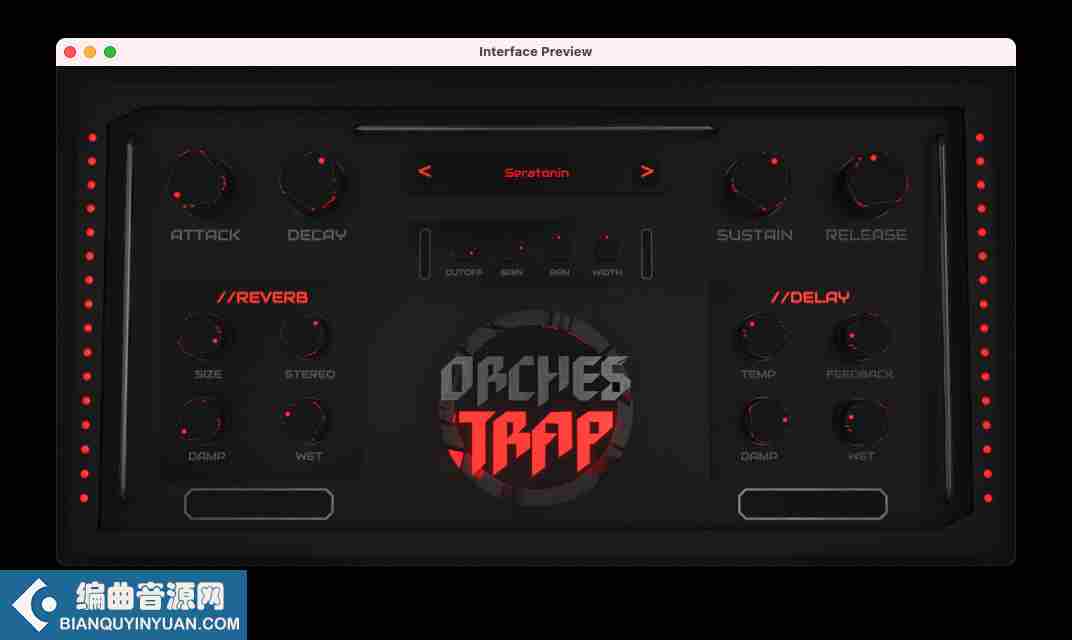Screen dimensions: 1072x640
Task: Select the Cutoff filter knob
Action: pyautogui.click(x=464, y=247)
